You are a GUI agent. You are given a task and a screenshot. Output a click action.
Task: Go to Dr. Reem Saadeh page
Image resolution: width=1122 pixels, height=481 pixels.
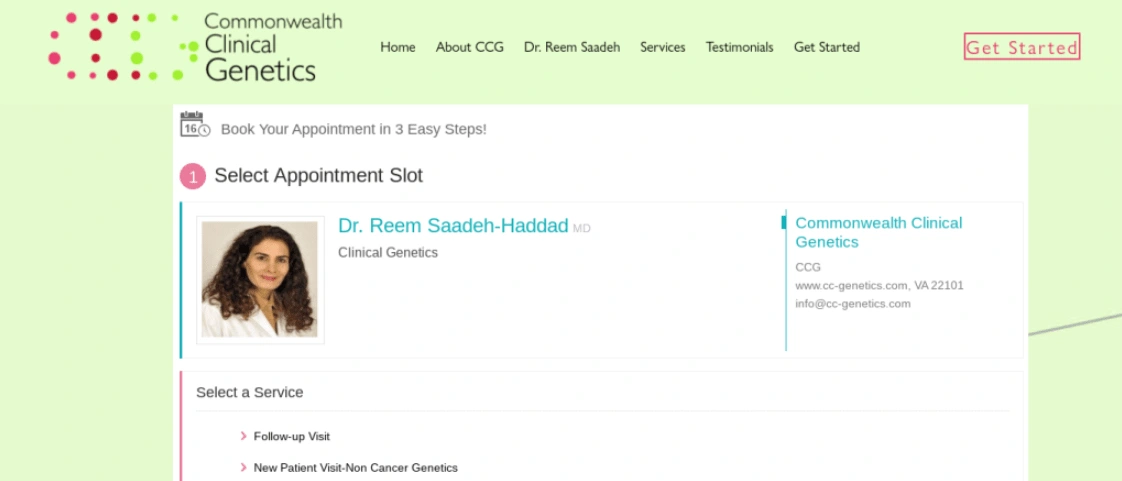pos(572,47)
